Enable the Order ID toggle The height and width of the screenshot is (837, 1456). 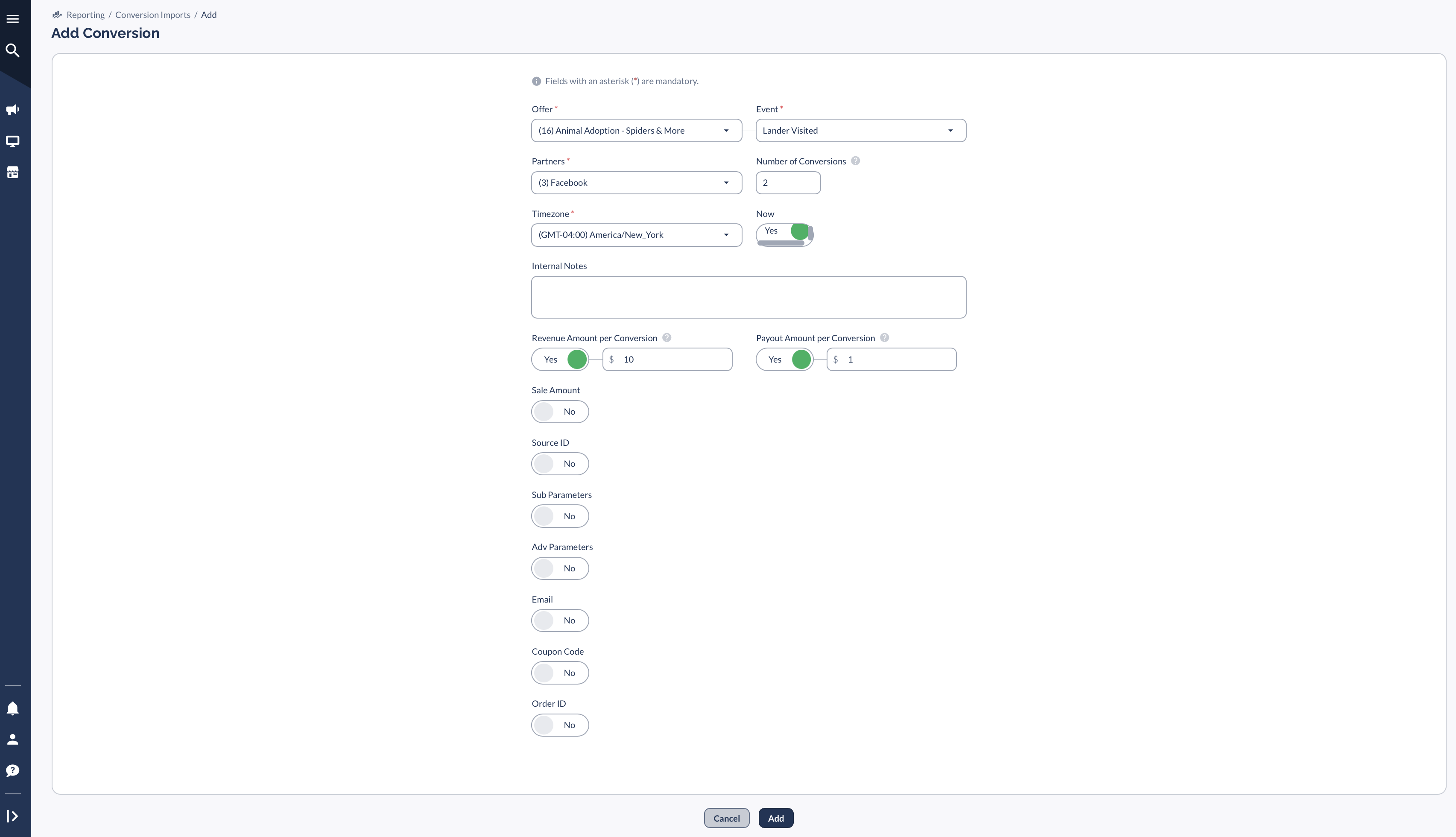click(x=560, y=725)
